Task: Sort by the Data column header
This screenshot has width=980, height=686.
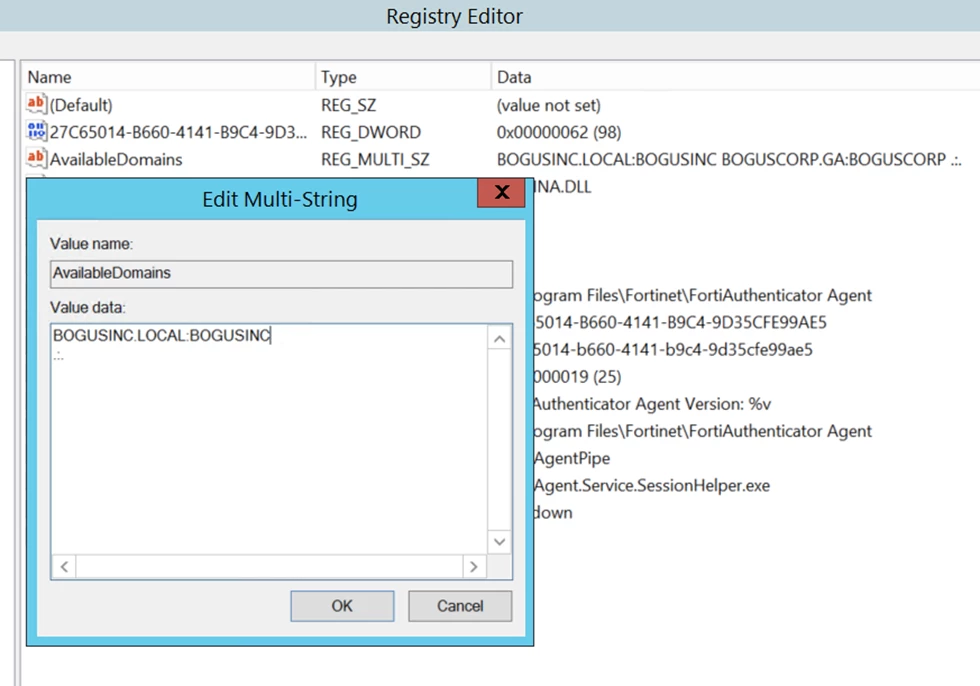Action: (735, 77)
